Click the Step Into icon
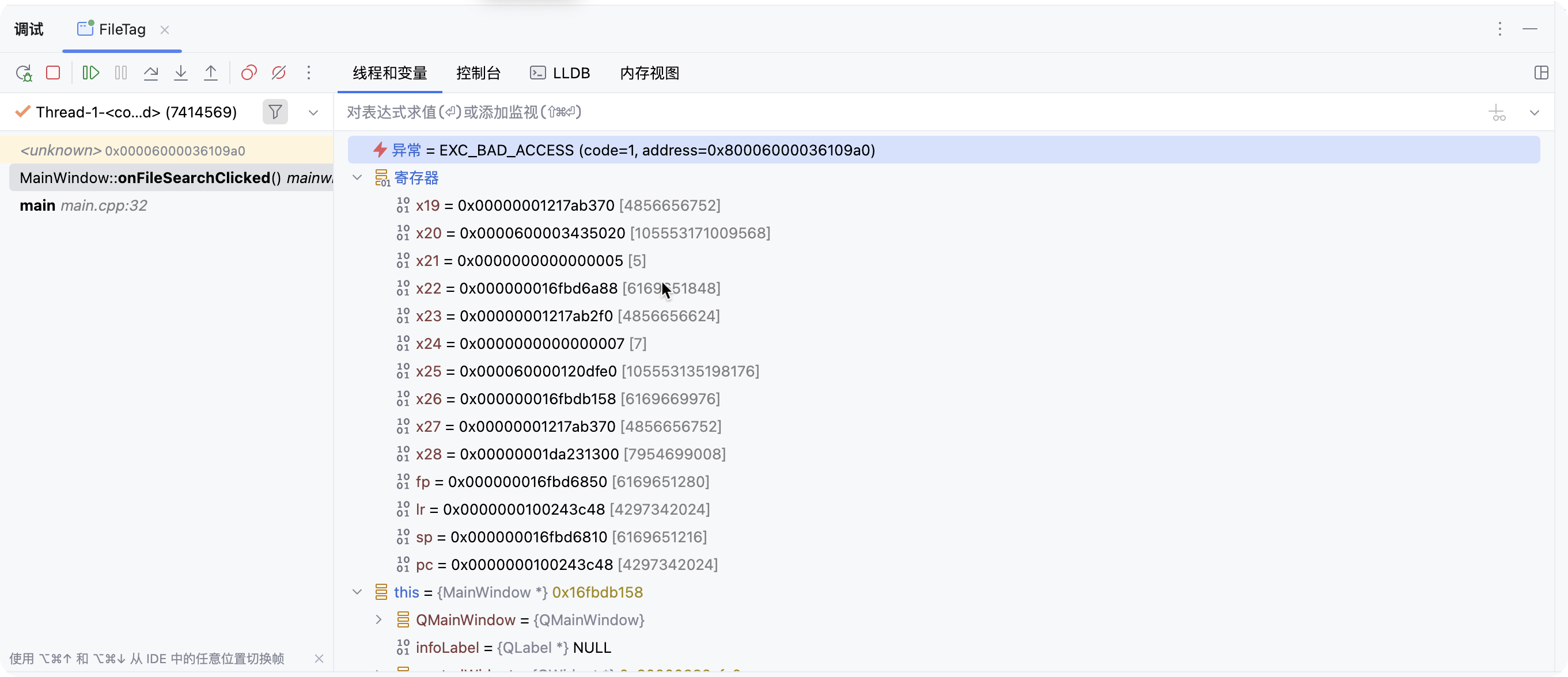Image resolution: width=1568 pixels, height=677 pixels. [181, 73]
